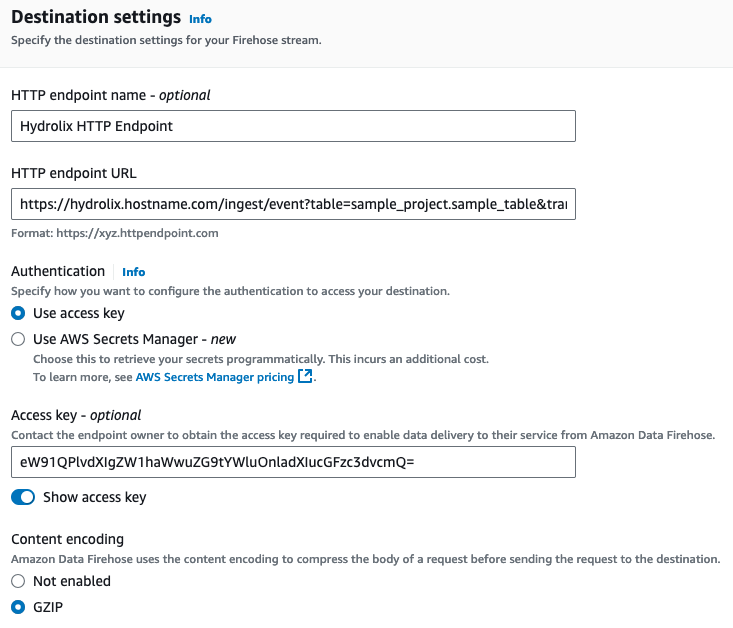Toggle the Show access key switch
This screenshot has width=733, height=628.
point(23,497)
